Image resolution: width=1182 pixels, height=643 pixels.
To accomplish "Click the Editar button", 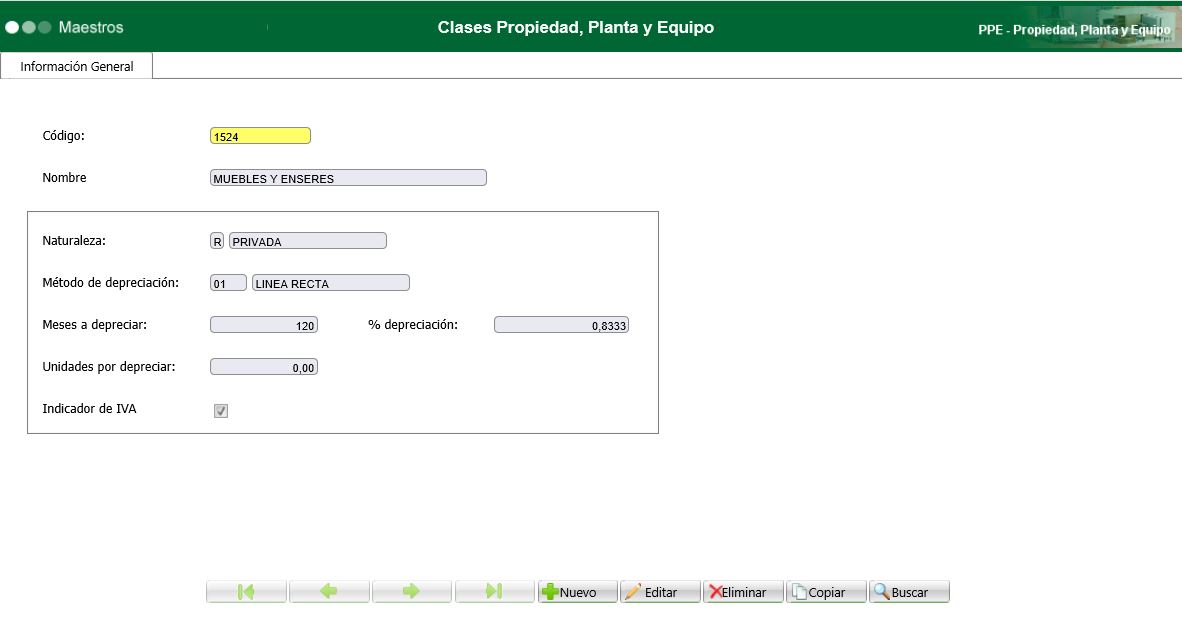I will coord(660,592).
